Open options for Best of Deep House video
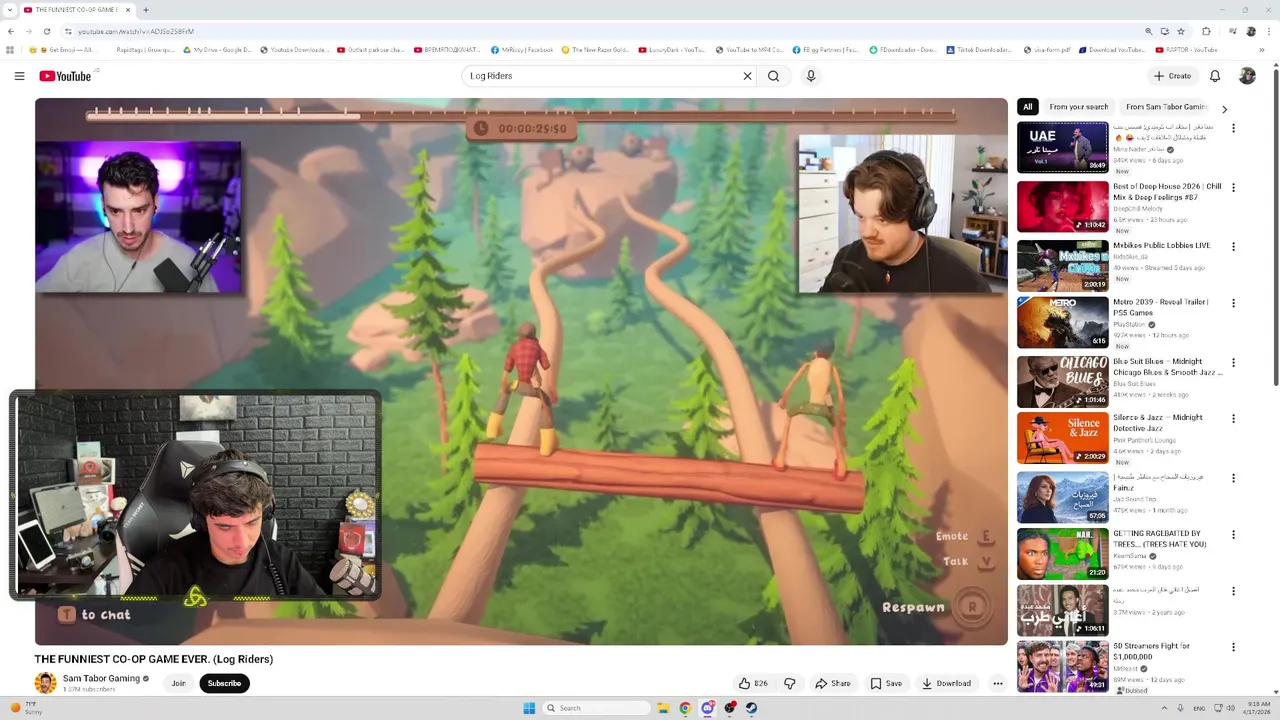Screen dimensions: 1280x720 click(1233, 187)
